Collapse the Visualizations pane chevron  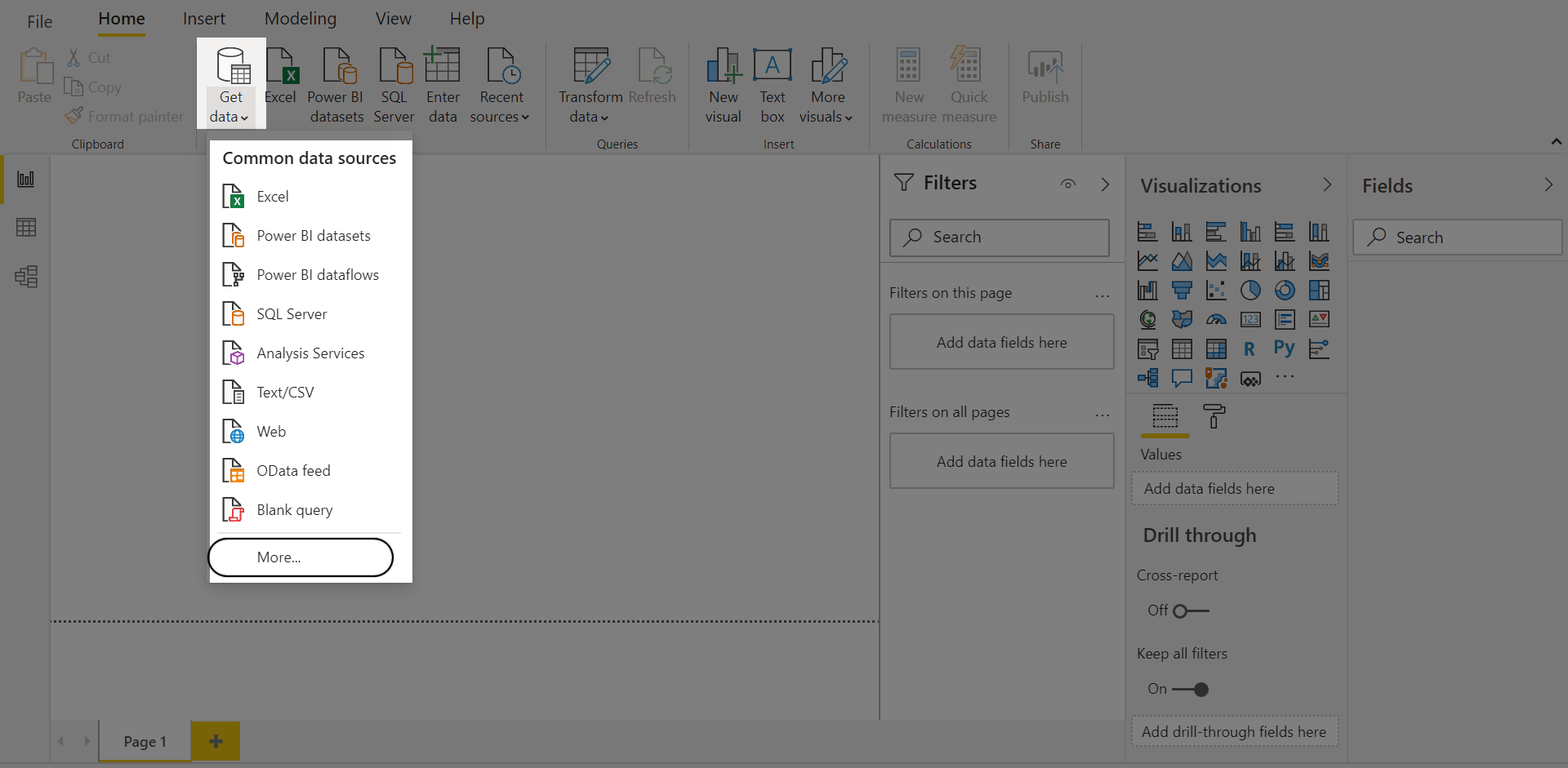point(1327,185)
